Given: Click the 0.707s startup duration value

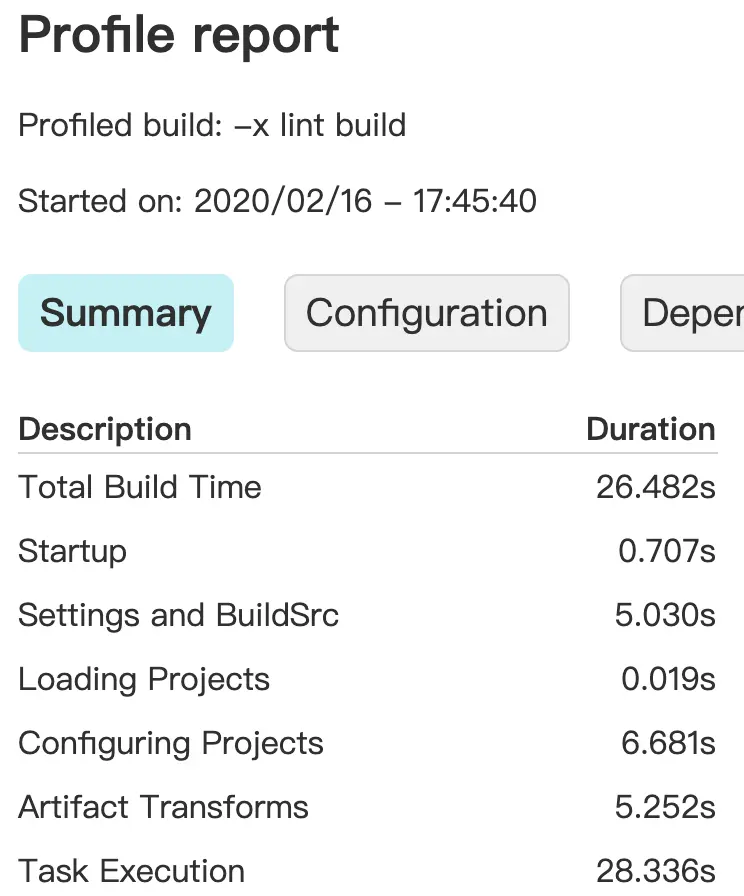Looking at the screenshot, I should 667,551.
